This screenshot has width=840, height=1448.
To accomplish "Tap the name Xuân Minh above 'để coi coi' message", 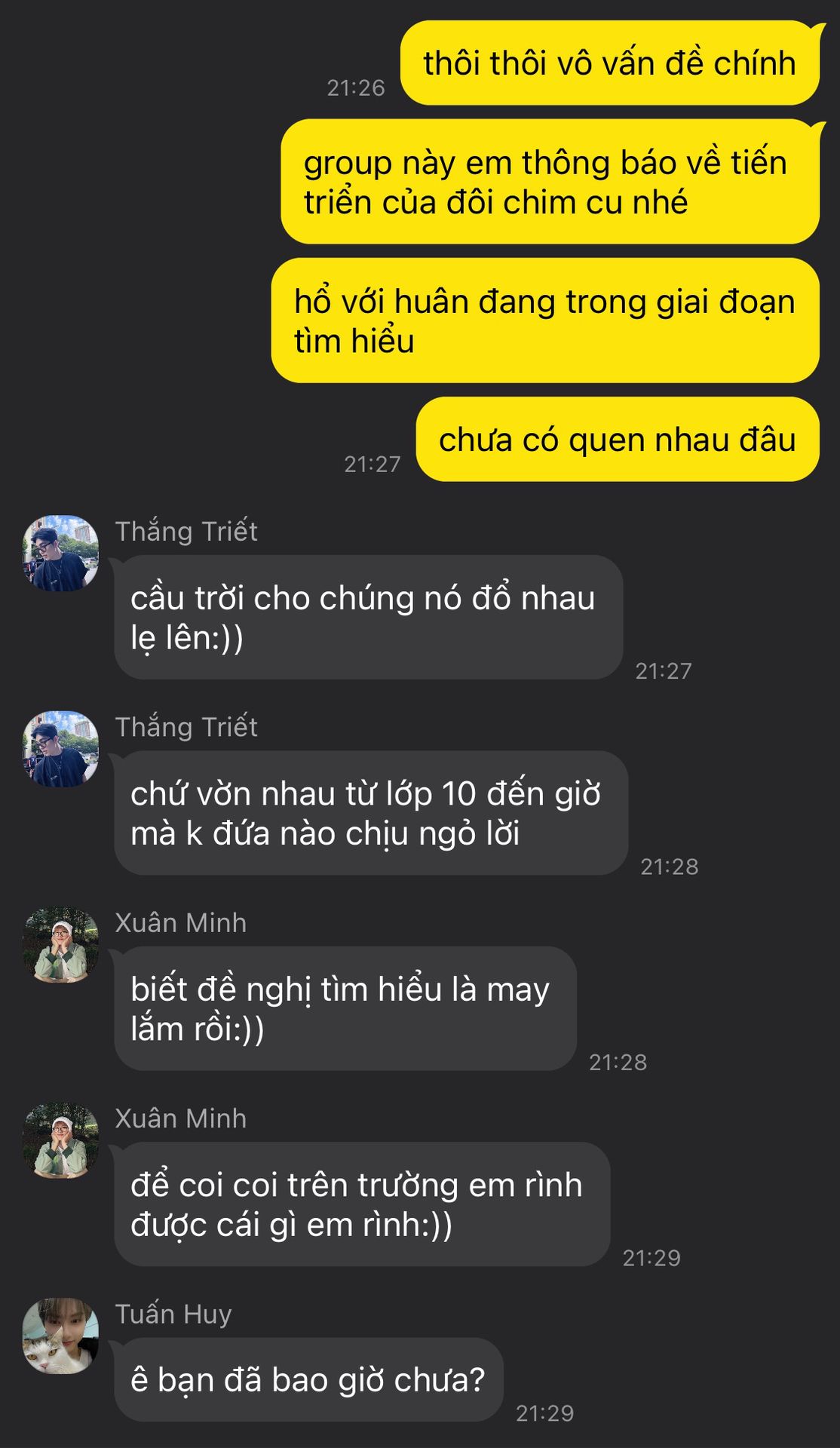I will coord(181,1118).
